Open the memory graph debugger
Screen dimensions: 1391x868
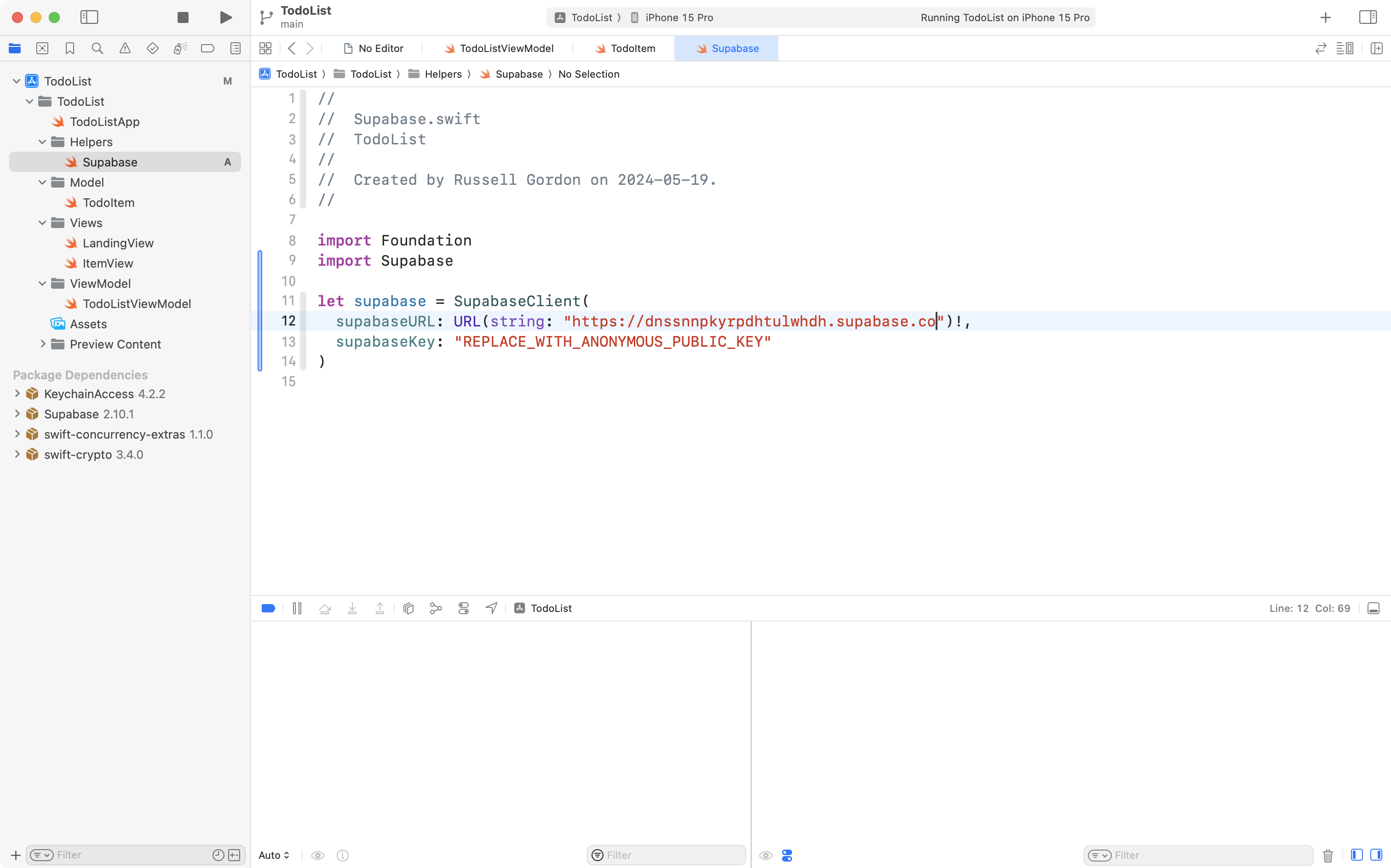[x=435, y=608]
